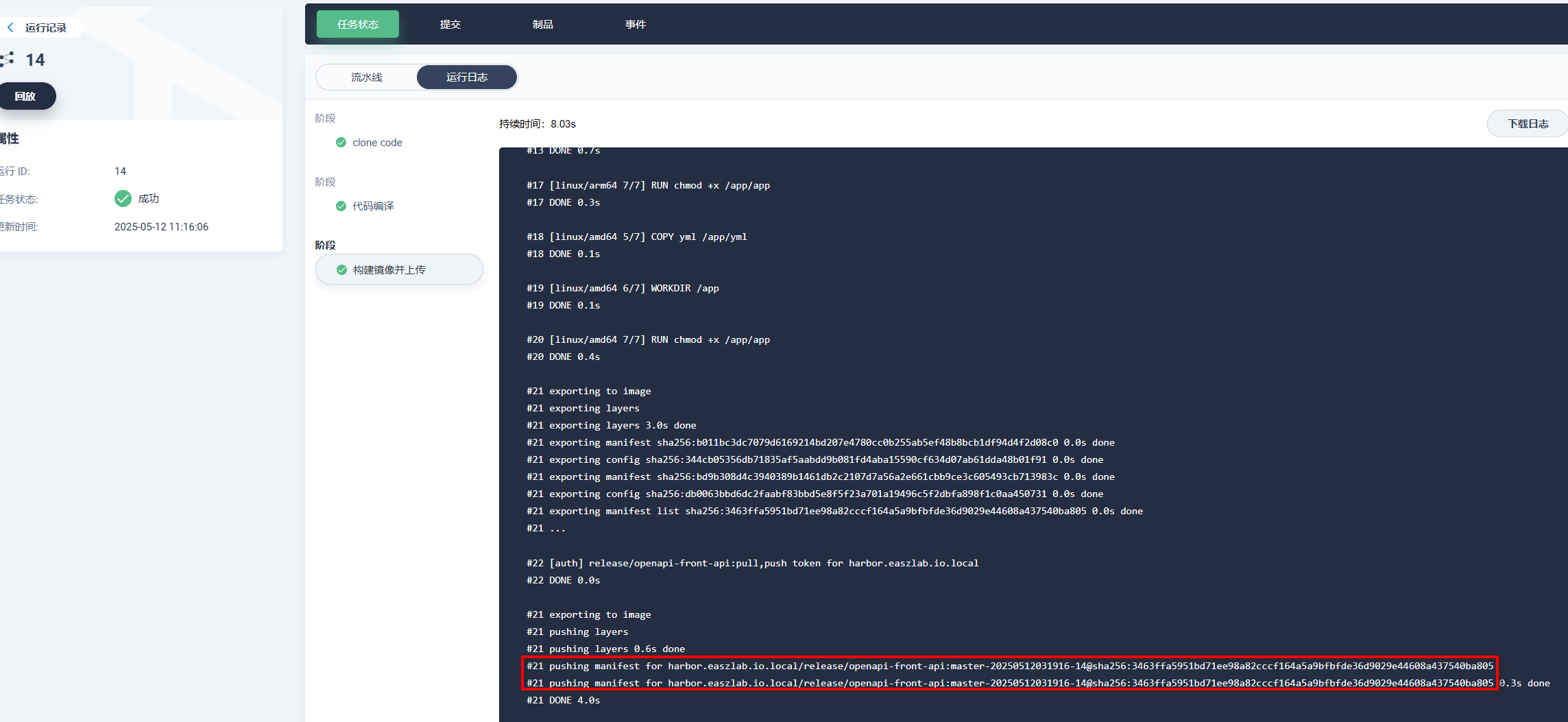Click log line '#17 DONE 0.3s'

tap(564, 202)
